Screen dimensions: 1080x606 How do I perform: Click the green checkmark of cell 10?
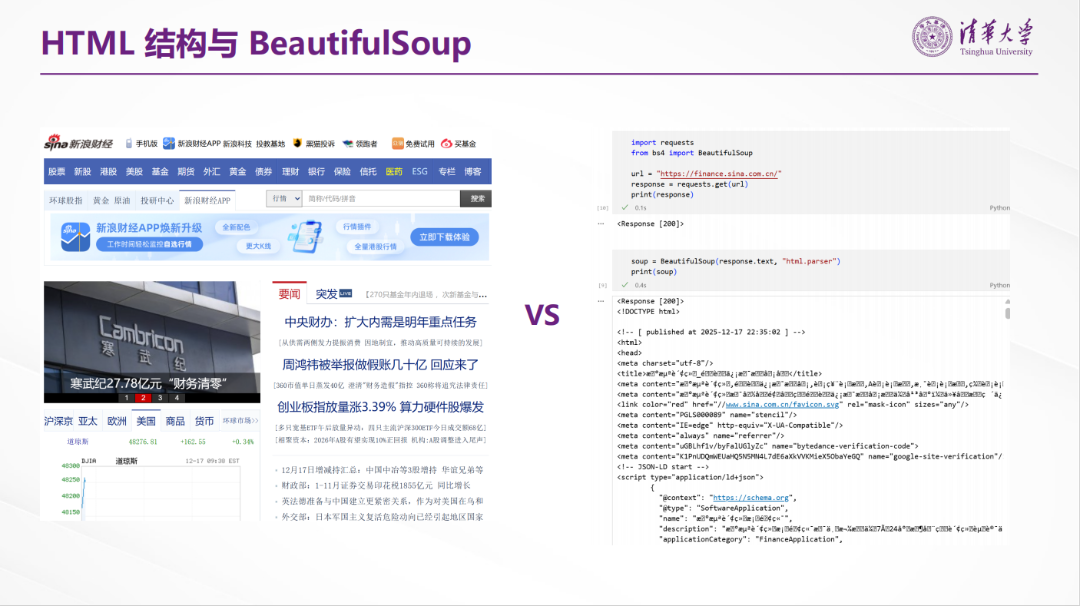tap(625, 207)
